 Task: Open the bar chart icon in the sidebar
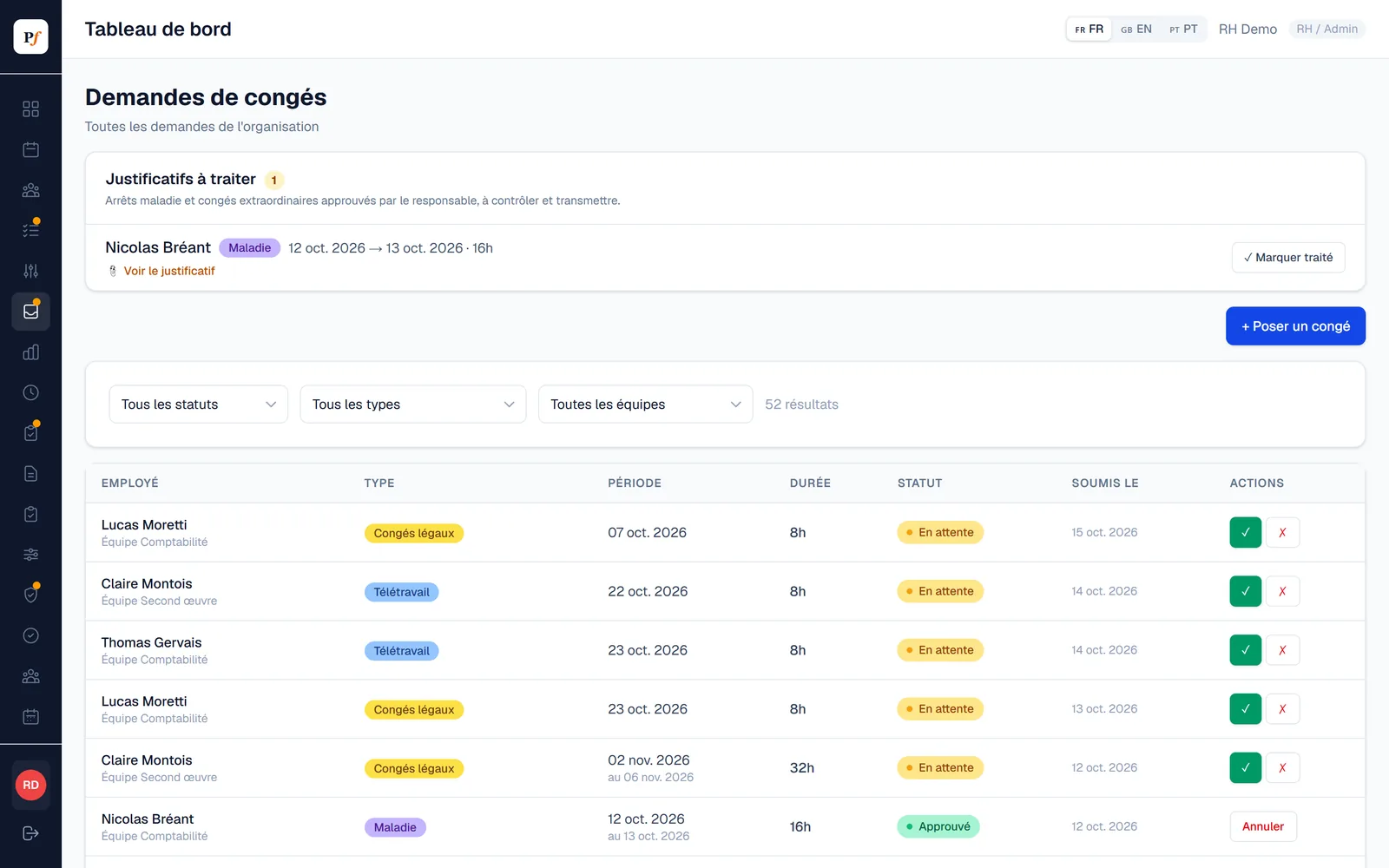click(30, 352)
